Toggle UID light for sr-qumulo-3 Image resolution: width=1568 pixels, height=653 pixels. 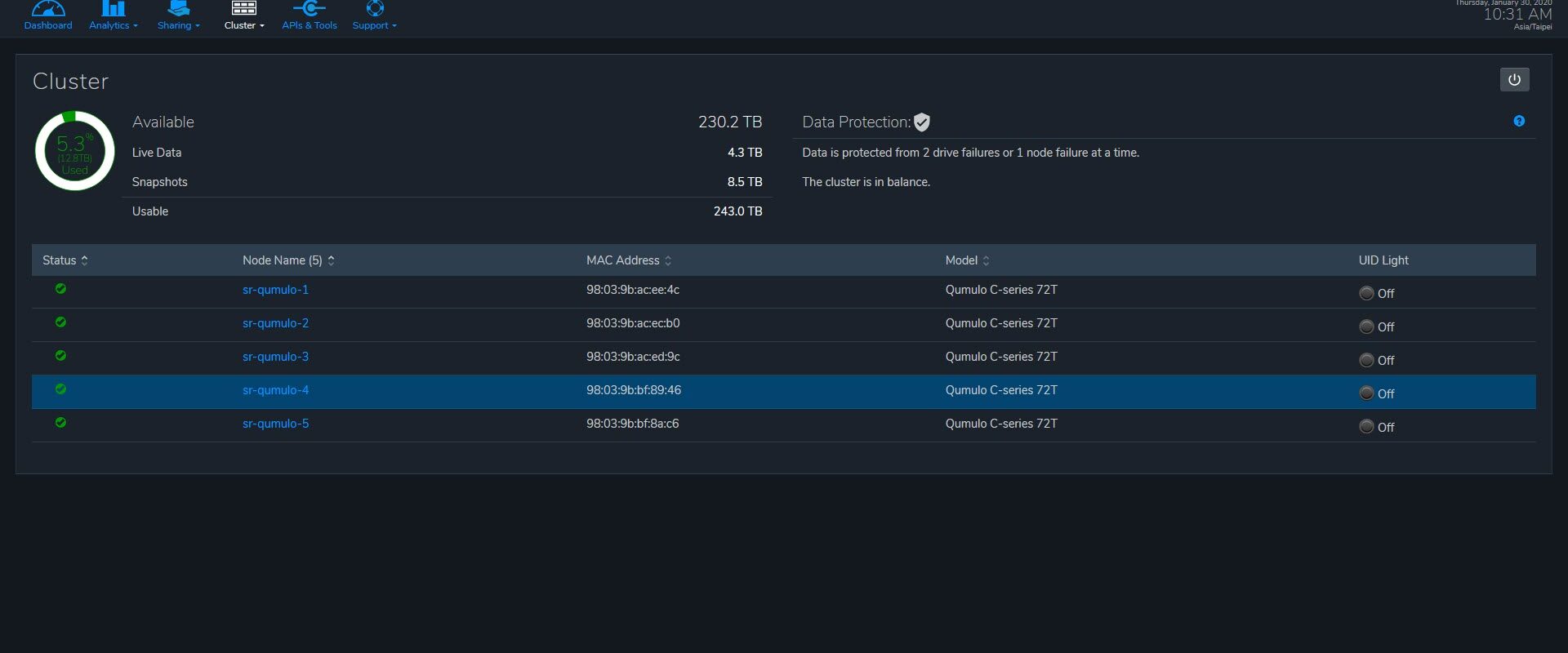pos(1366,360)
